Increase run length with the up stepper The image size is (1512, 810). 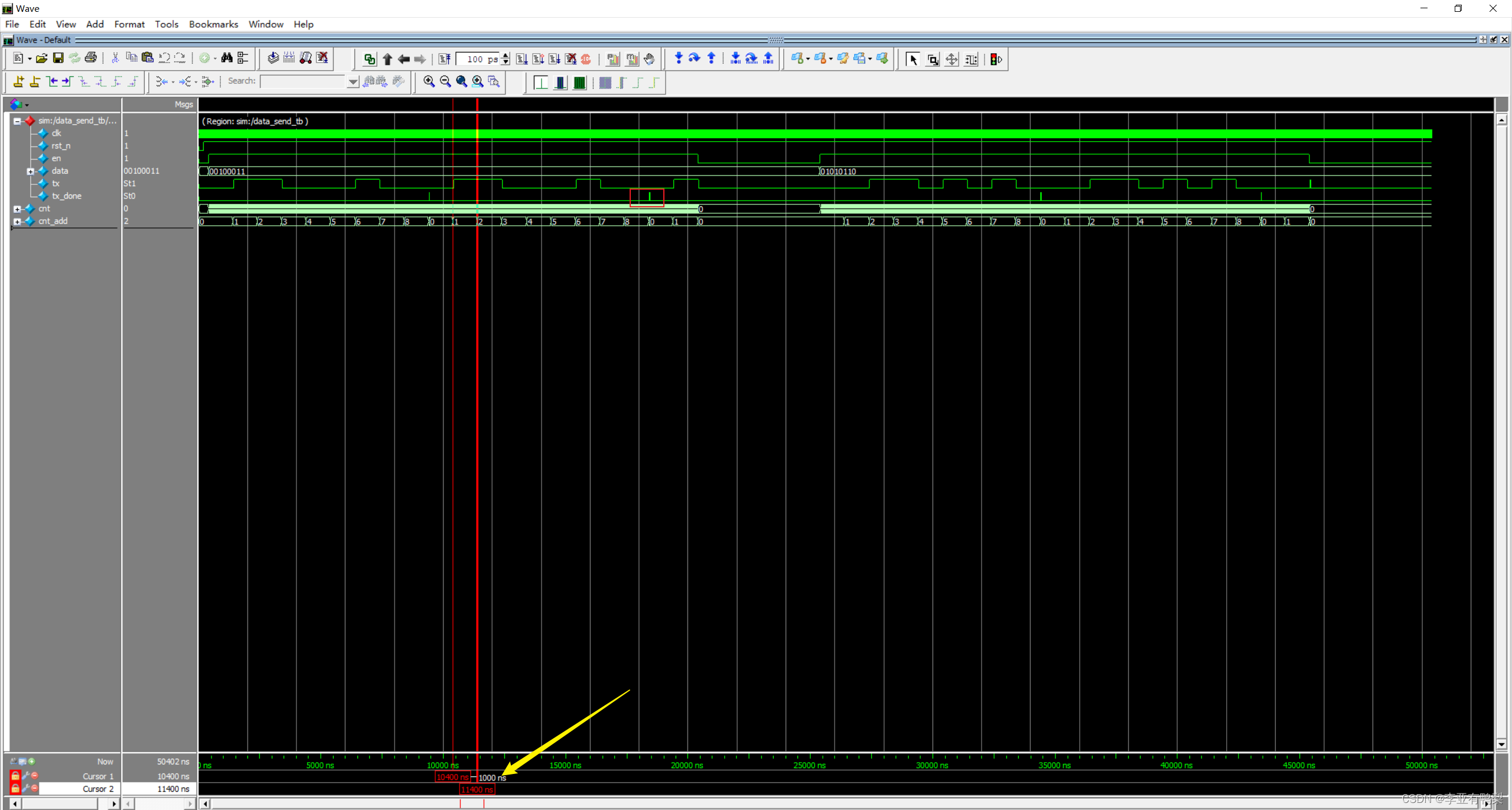(x=506, y=56)
